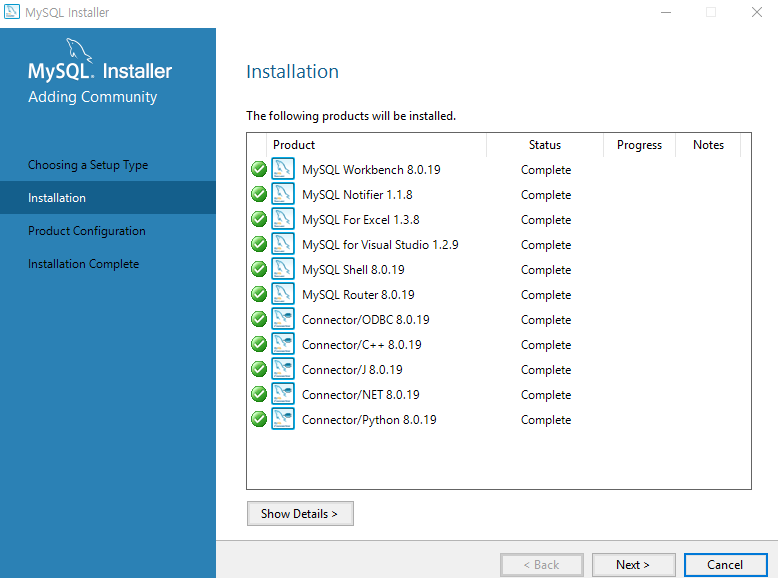Select the Connector/ODBC 8.0.19 text

click(x=366, y=320)
